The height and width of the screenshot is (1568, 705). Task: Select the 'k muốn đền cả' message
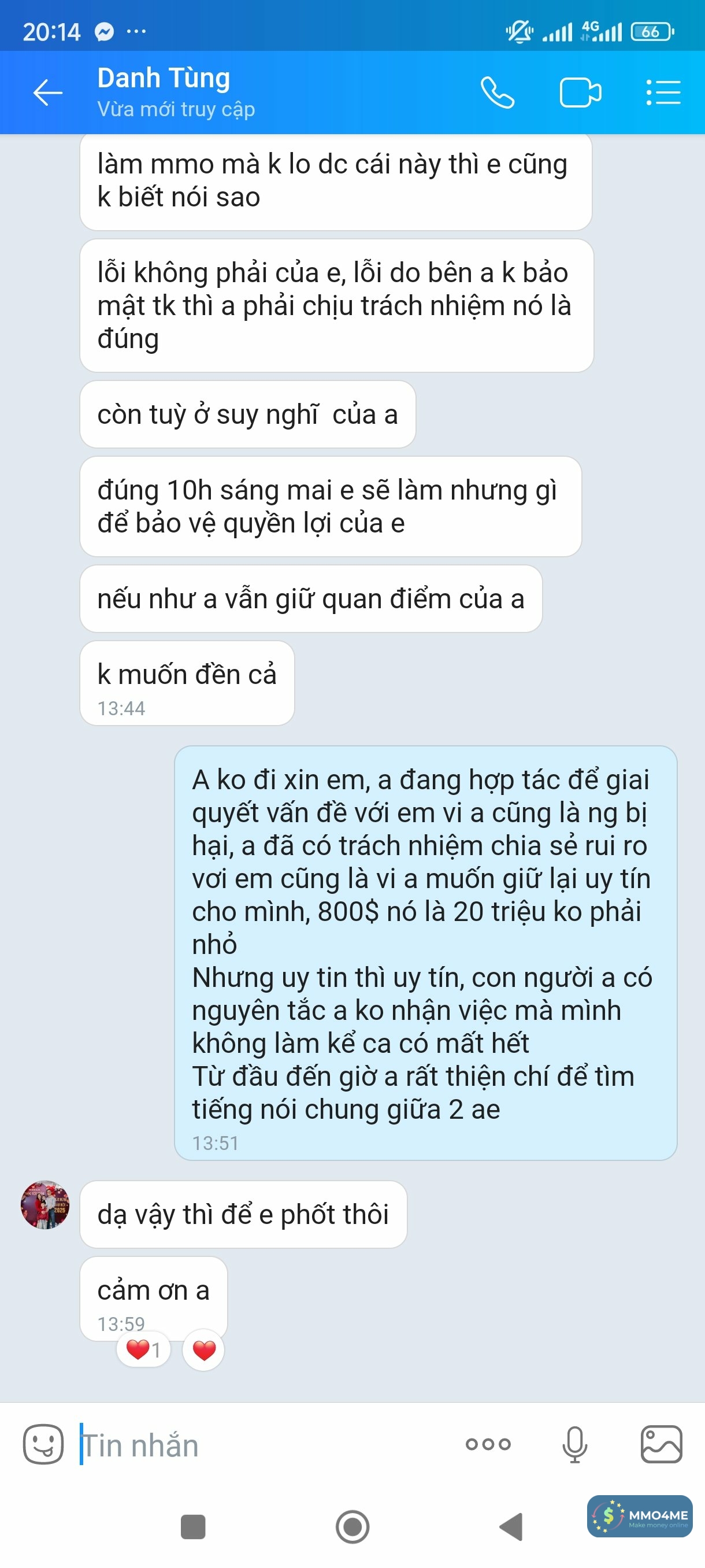pos(187,682)
